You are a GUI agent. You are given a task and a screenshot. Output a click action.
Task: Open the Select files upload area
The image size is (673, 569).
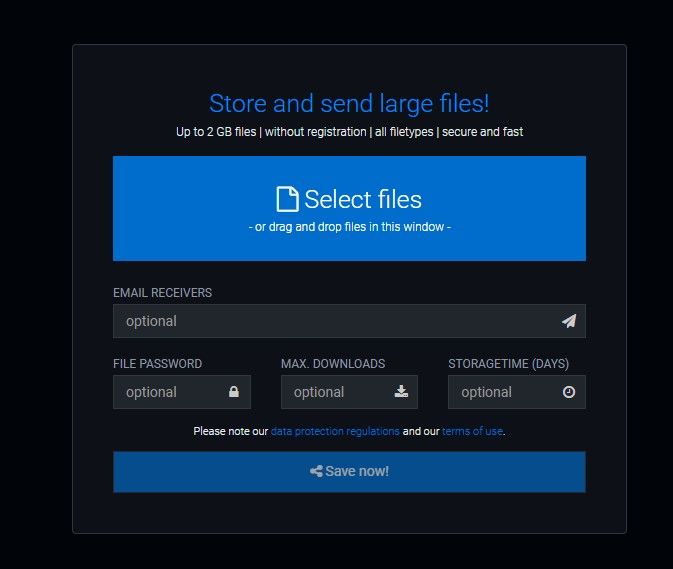(349, 209)
